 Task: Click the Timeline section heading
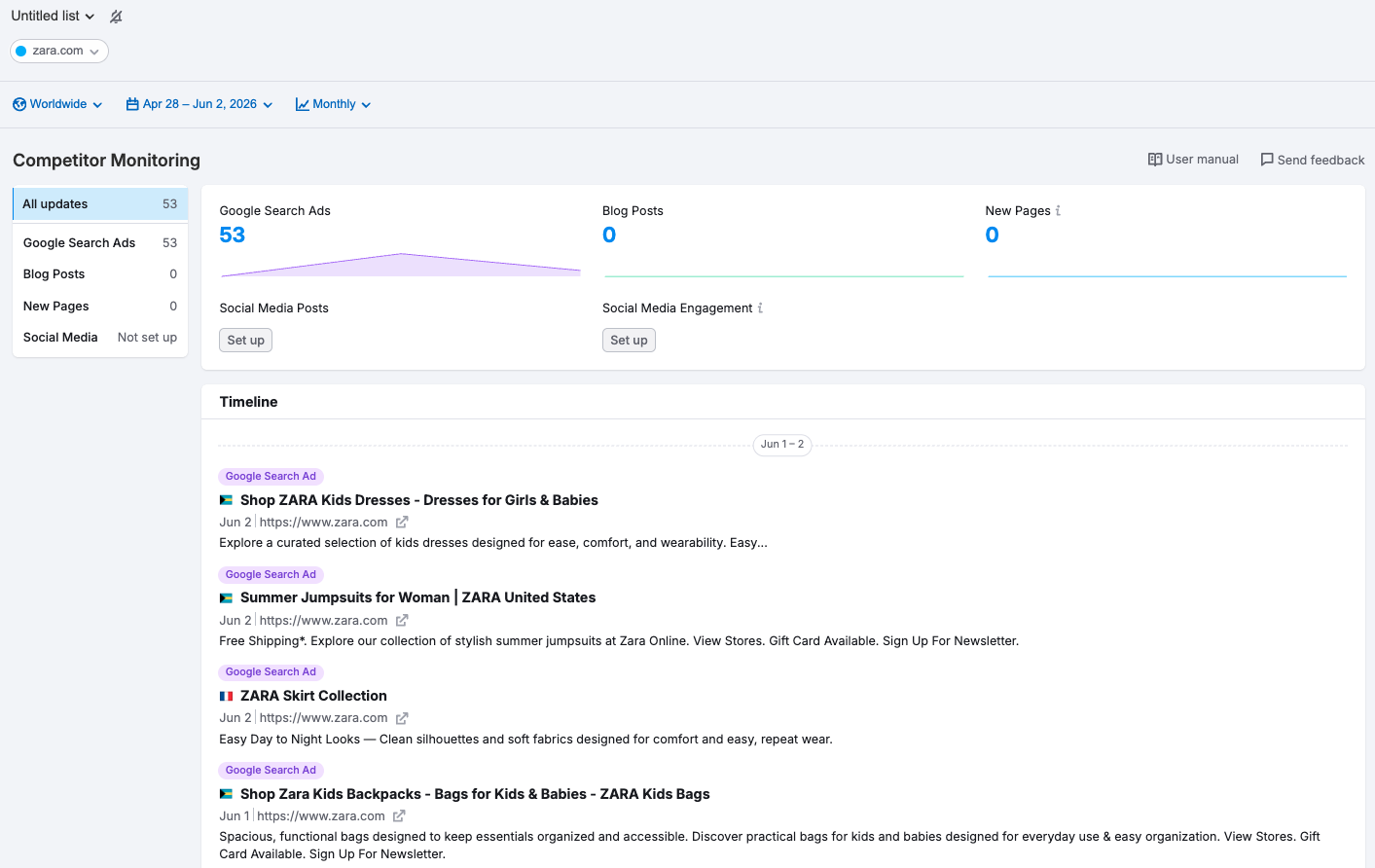pos(248,402)
